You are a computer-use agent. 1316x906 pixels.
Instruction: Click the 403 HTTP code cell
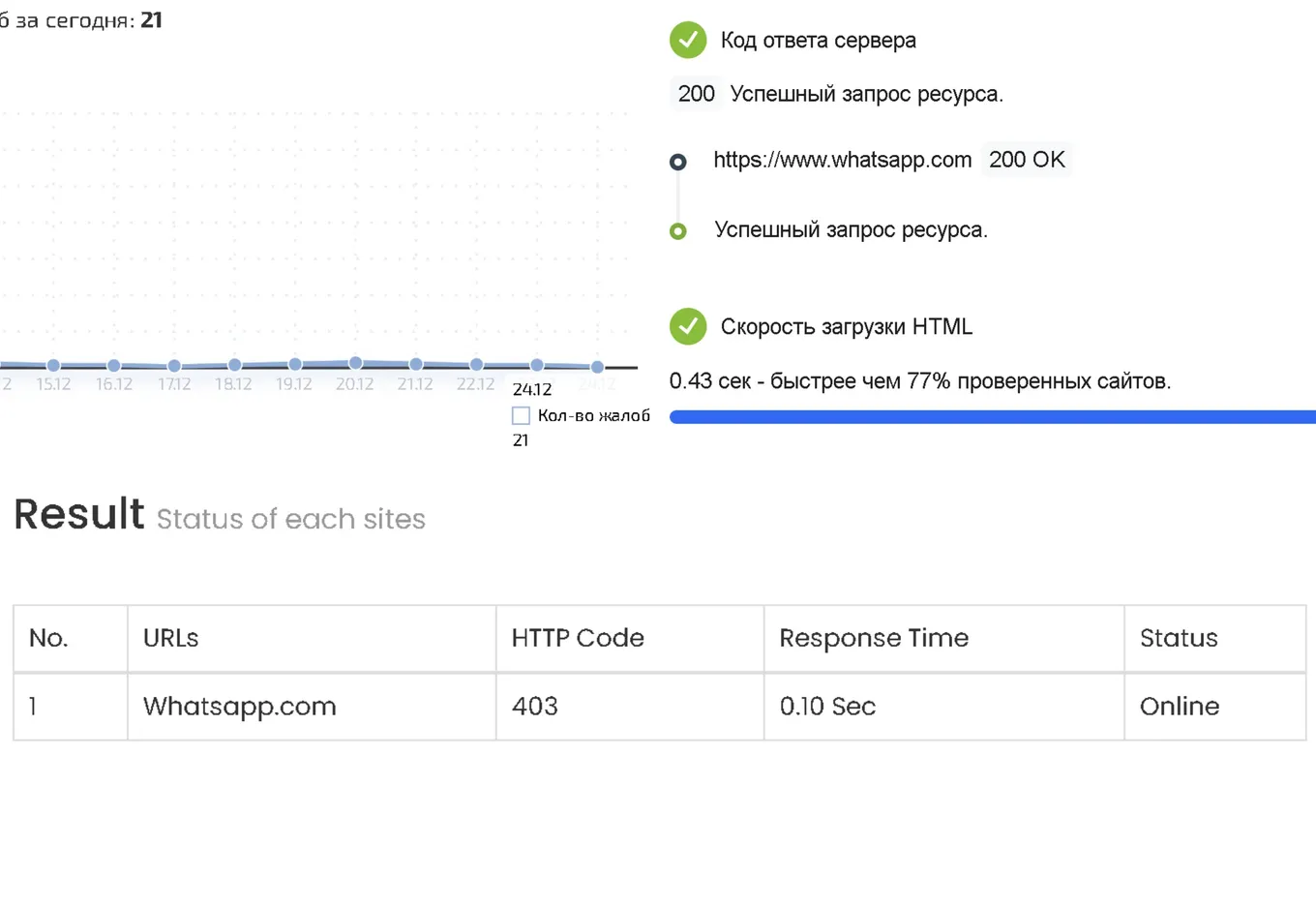630,707
